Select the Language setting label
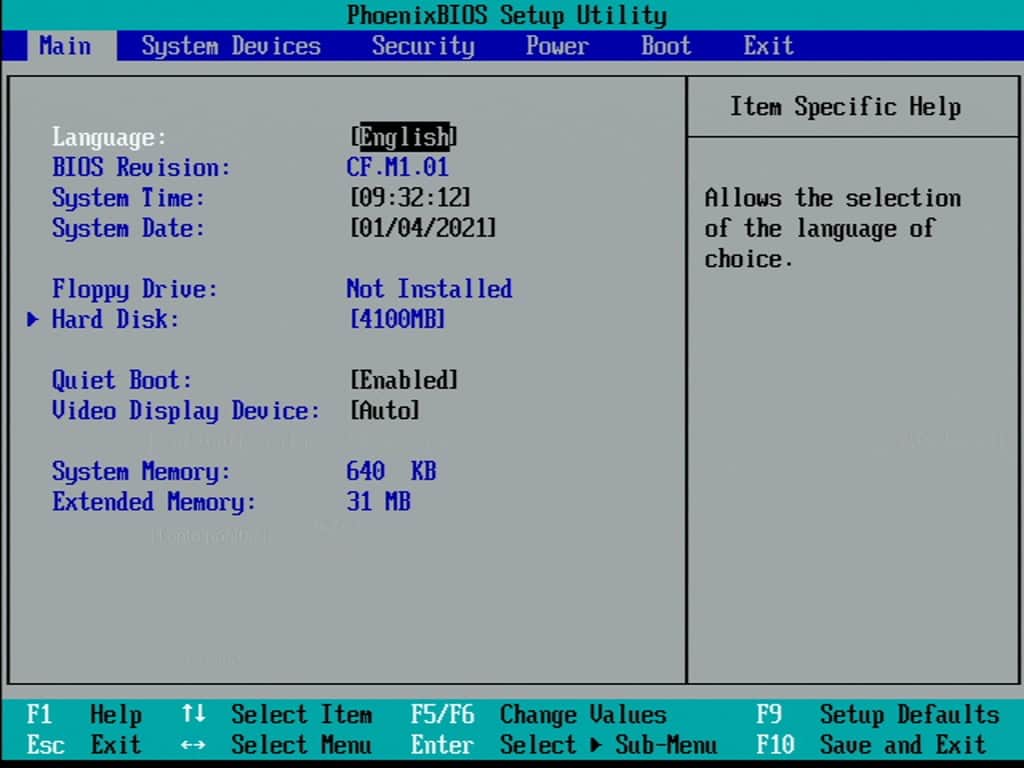 tap(110, 137)
